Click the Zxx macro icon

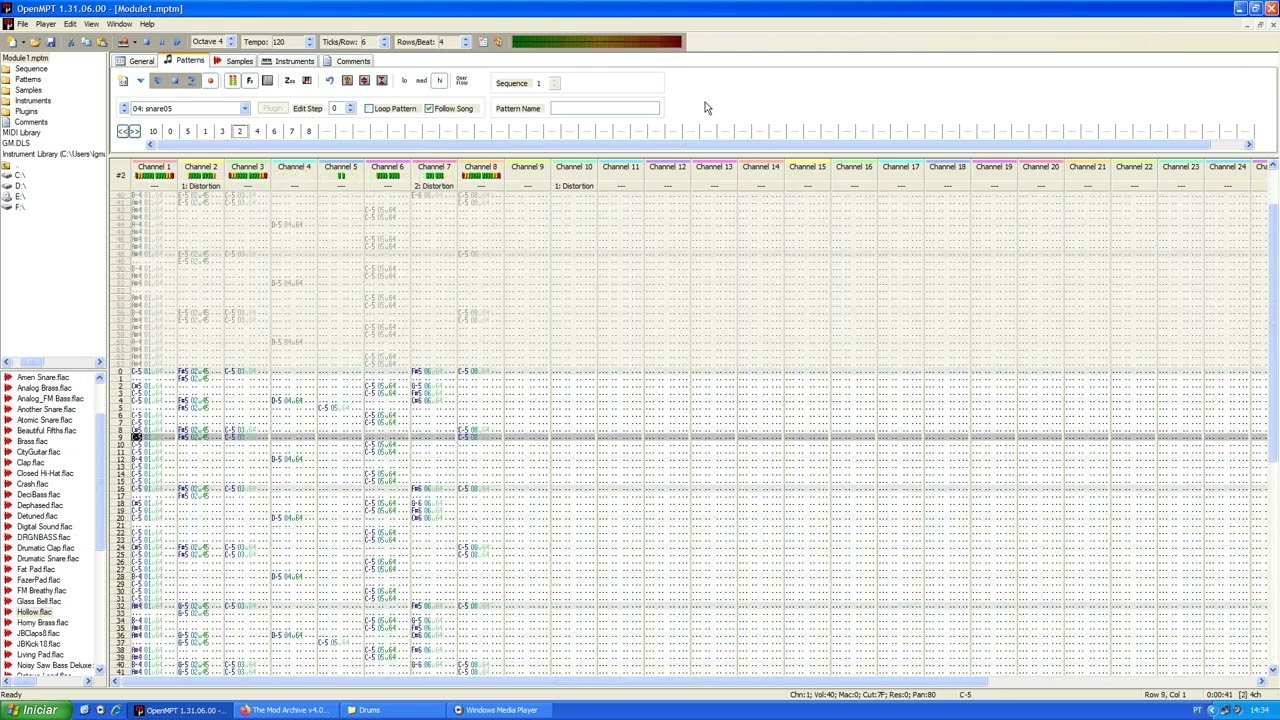(290, 81)
